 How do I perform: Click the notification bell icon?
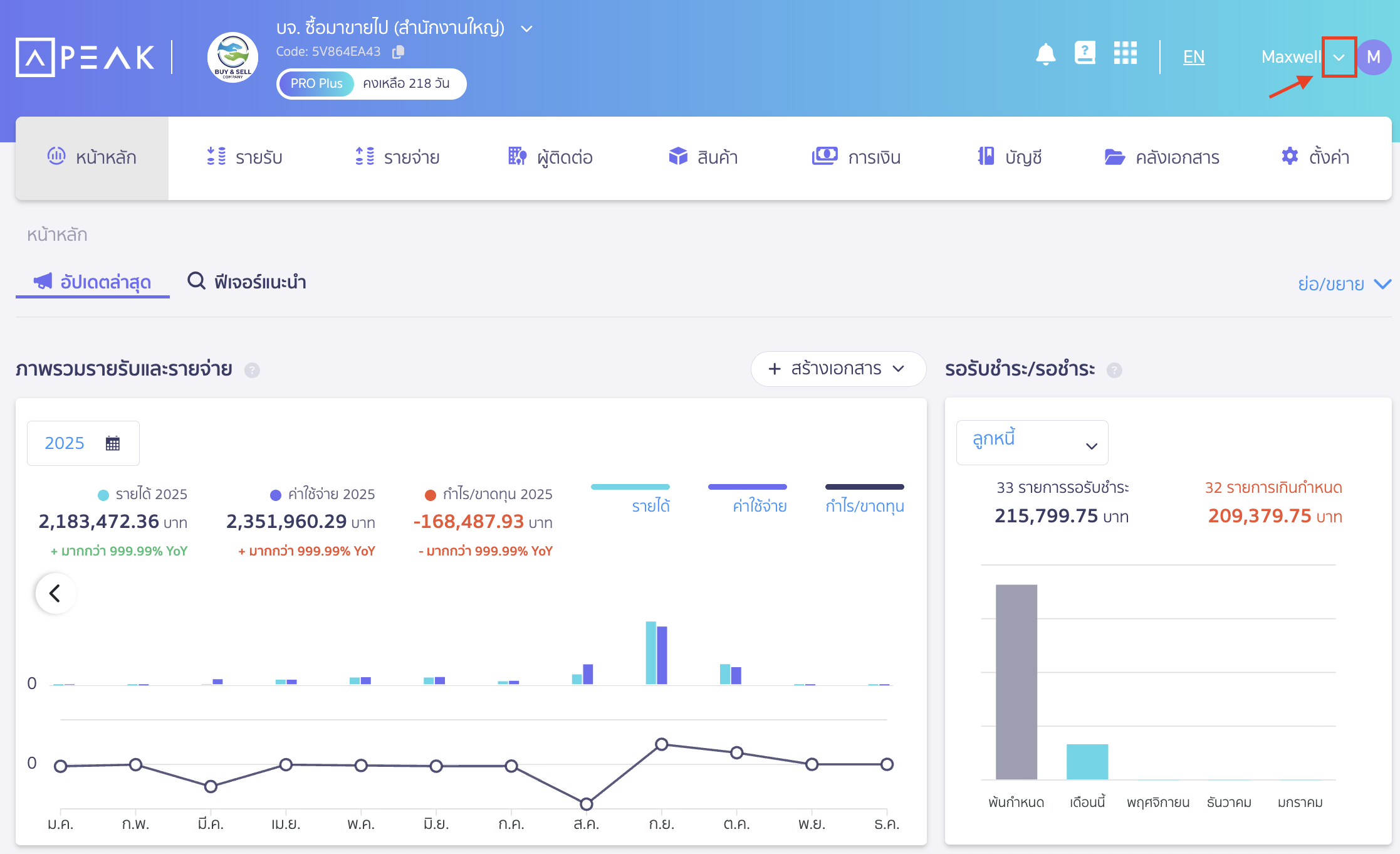pyautogui.click(x=1045, y=55)
